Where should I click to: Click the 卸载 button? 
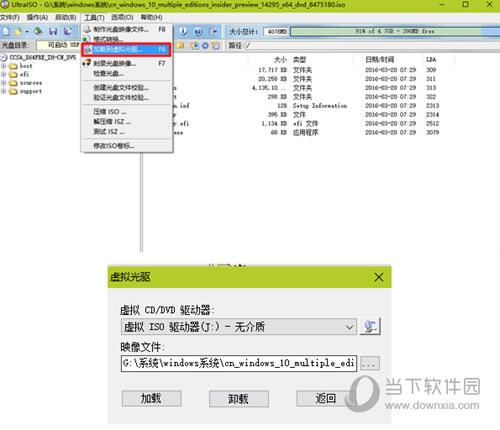[x=239, y=399]
